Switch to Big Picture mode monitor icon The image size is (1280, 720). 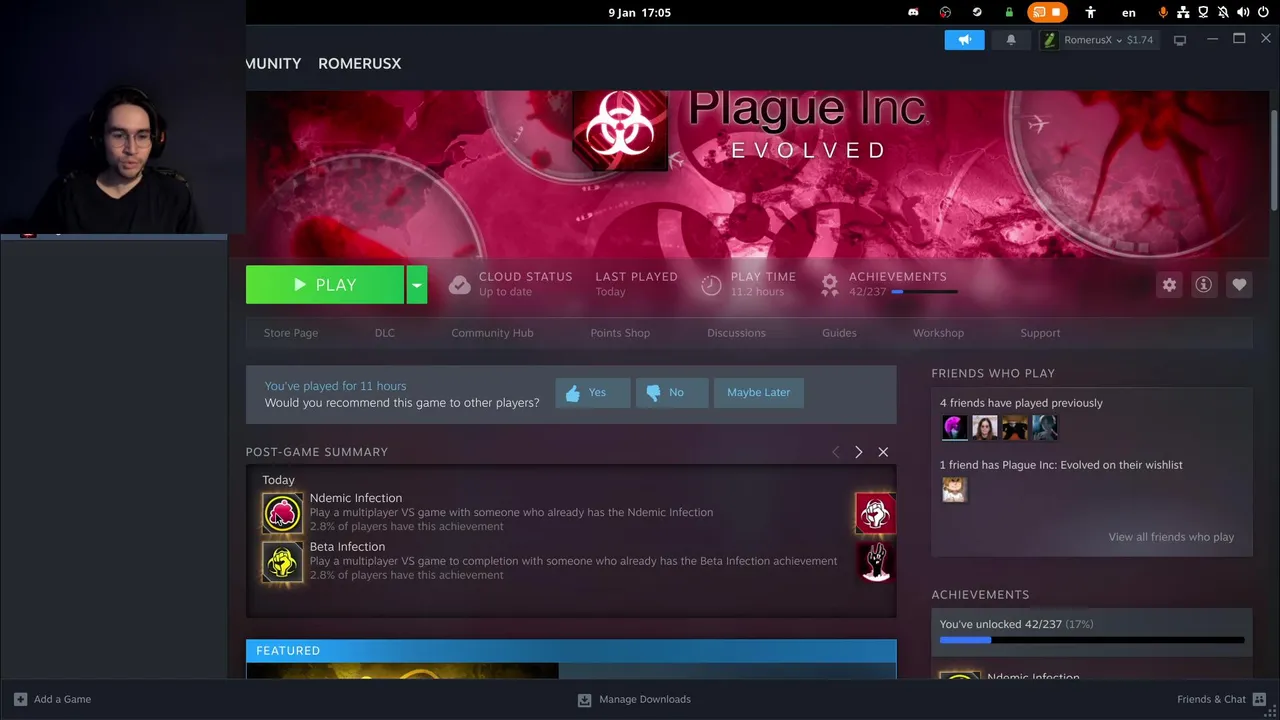coord(1180,40)
